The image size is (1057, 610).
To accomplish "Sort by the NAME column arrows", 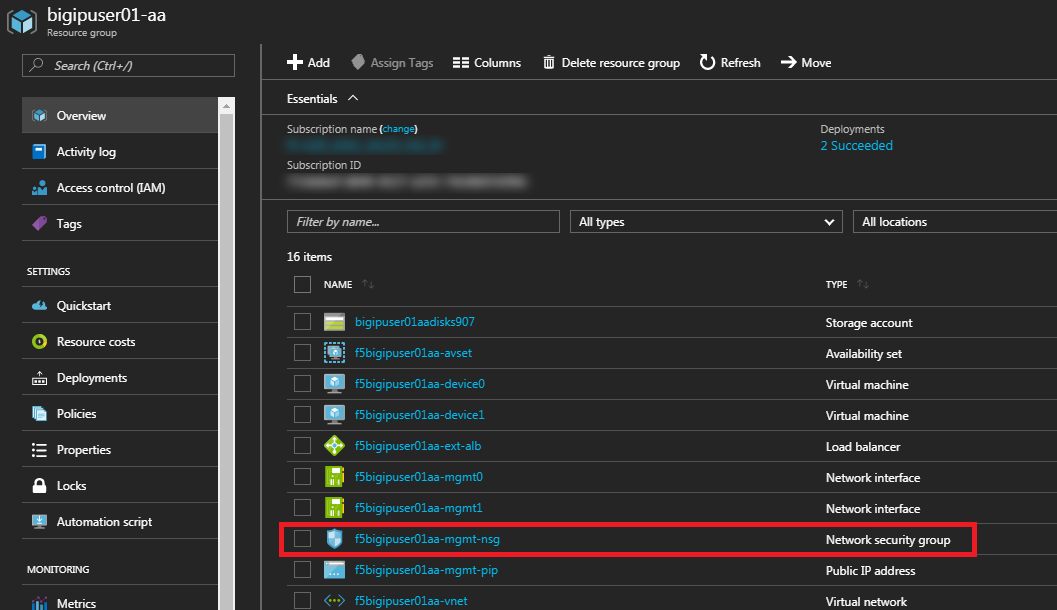I will coord(367,284).
